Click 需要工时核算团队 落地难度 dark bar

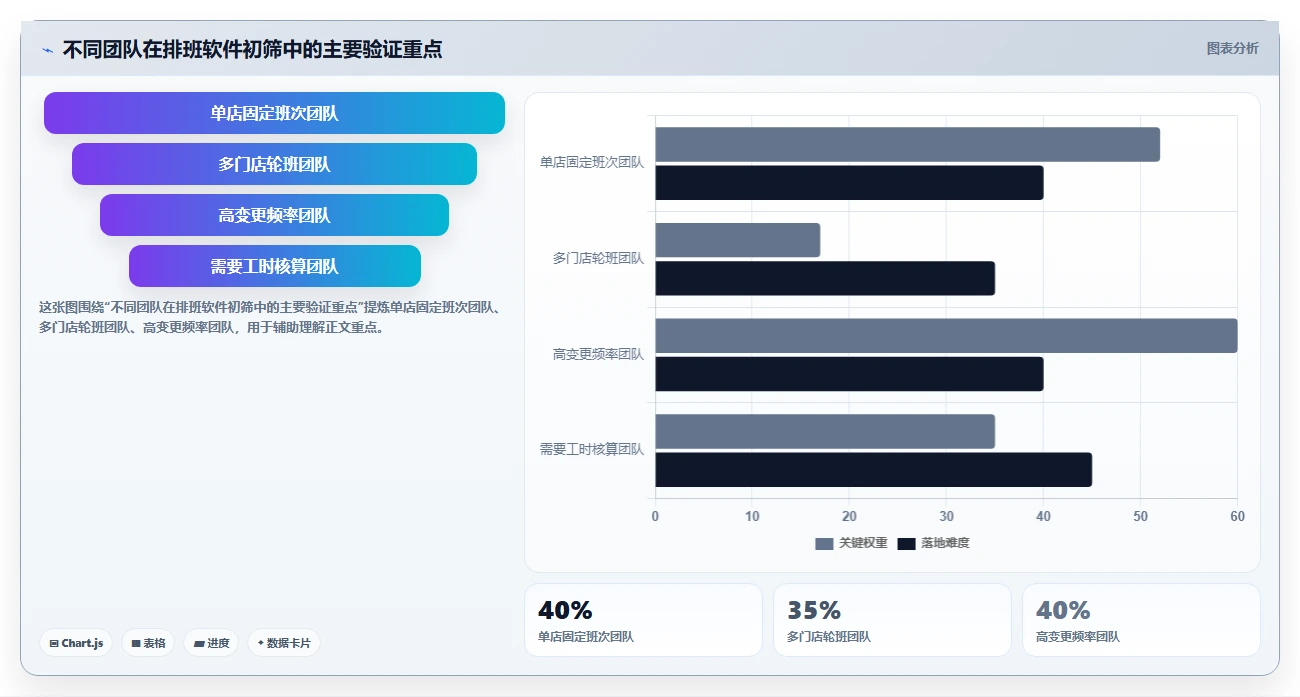(x=873, y=470)
